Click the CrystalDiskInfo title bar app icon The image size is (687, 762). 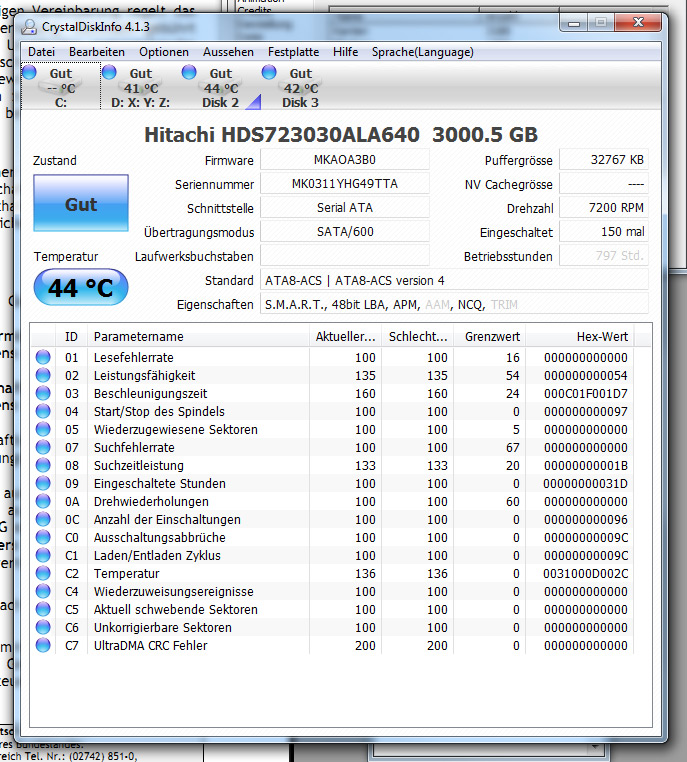[x=29, y=27]
